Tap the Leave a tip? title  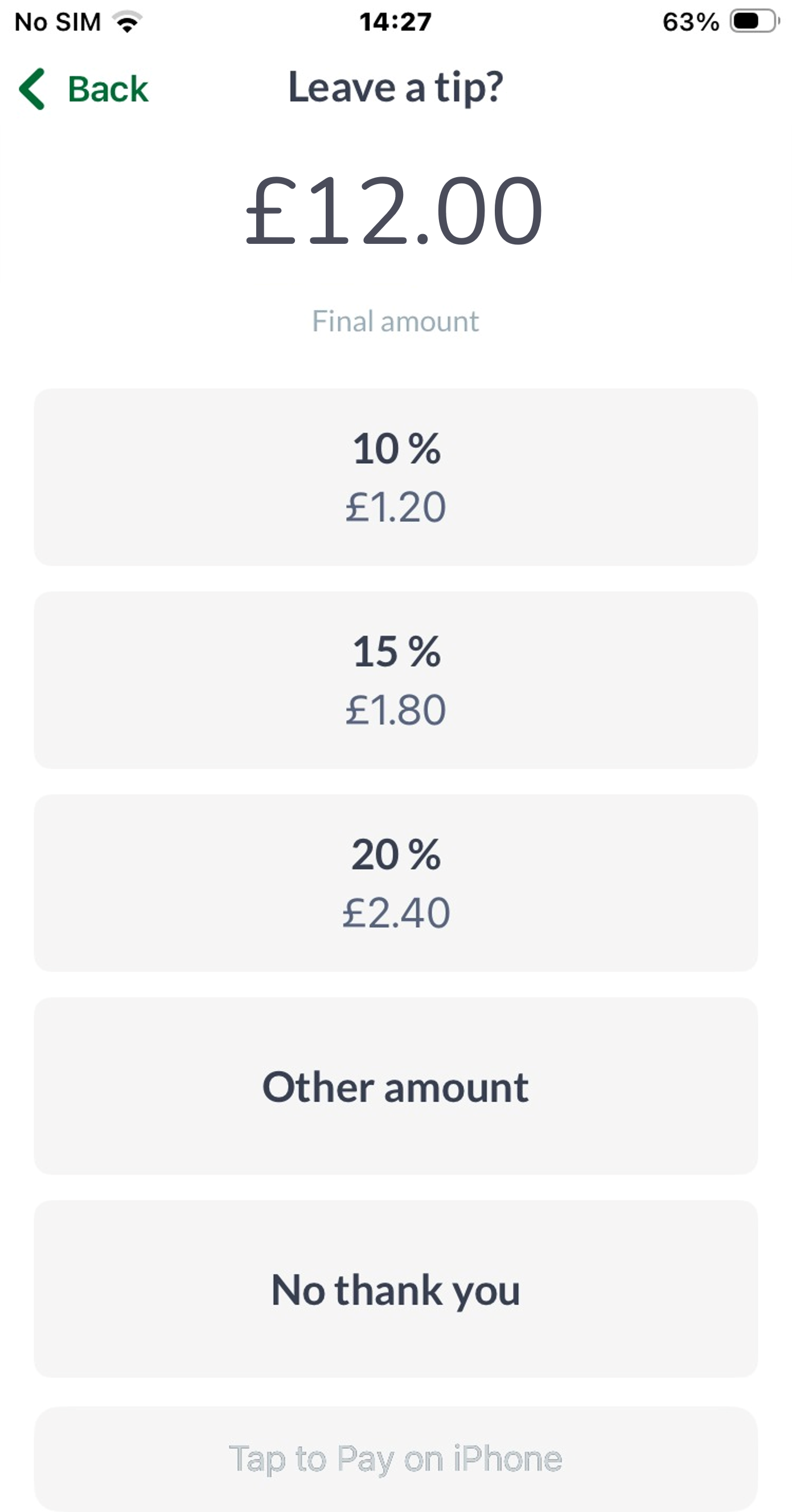395,88
